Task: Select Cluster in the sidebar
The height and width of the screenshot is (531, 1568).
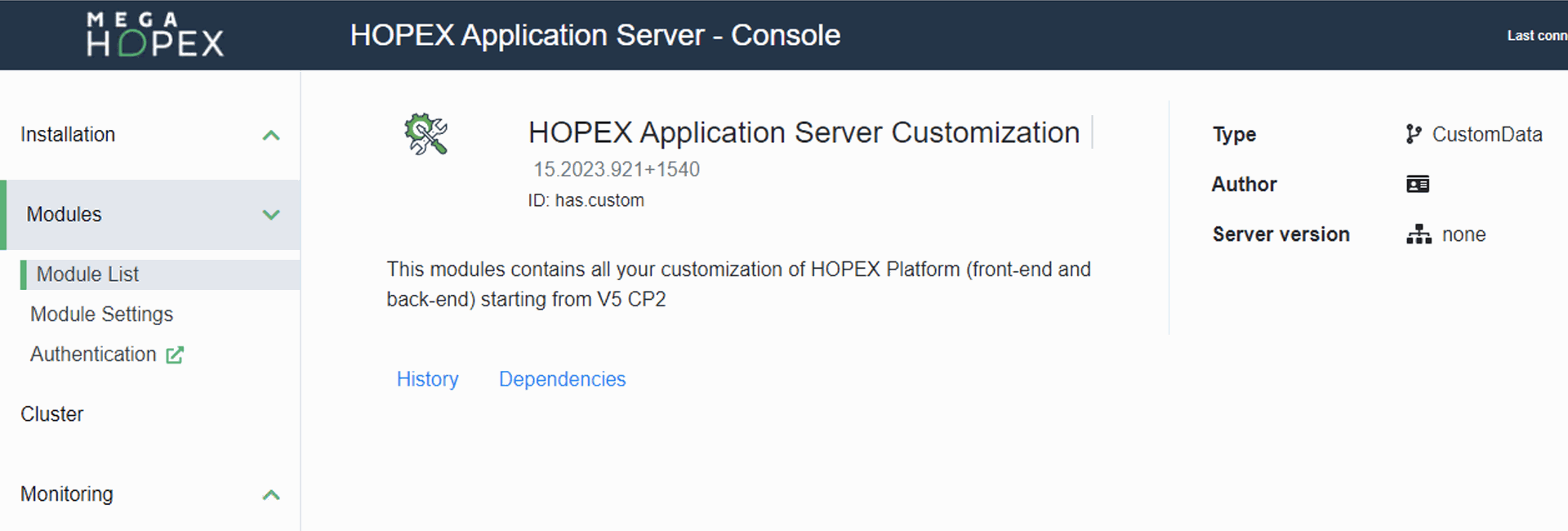Action: 52,414
